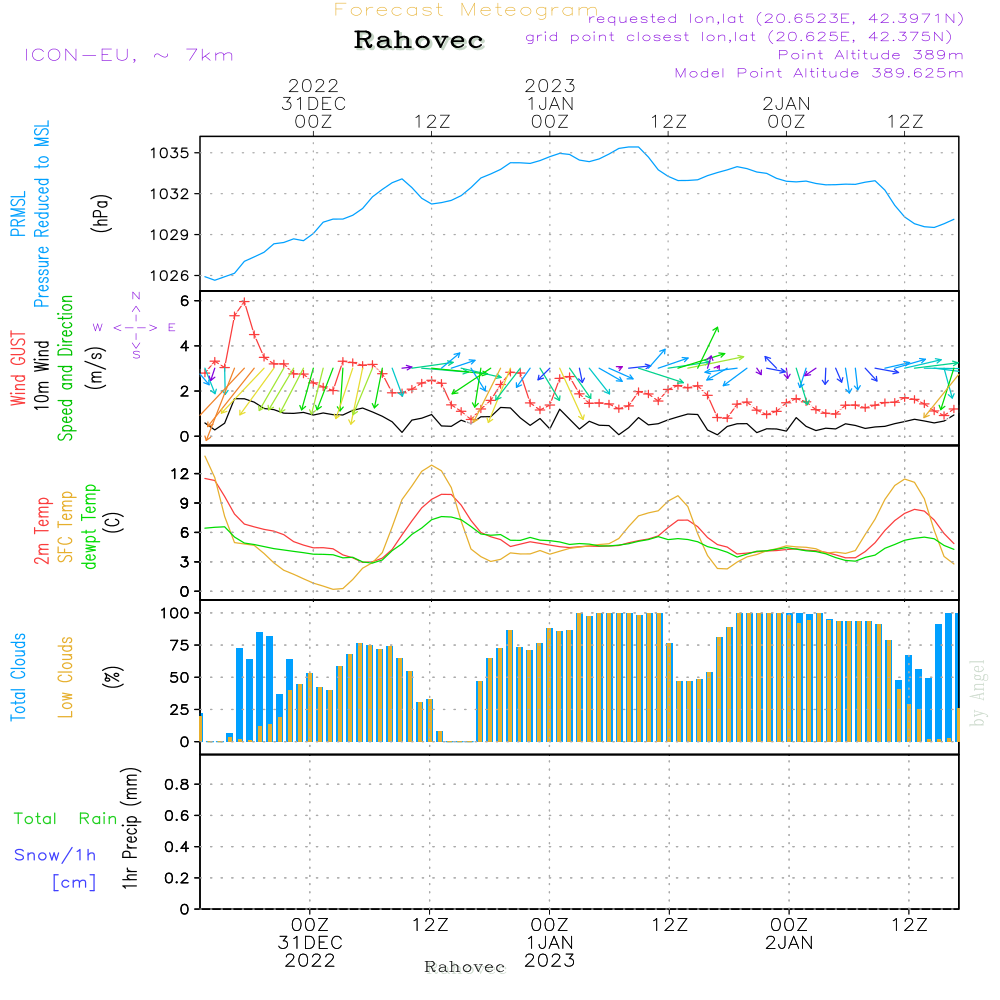Viewport: 1000px width, 1000px height.
Task: Click 'Pressure Reduced to MSL' axis label
Action: click(41, 214)
